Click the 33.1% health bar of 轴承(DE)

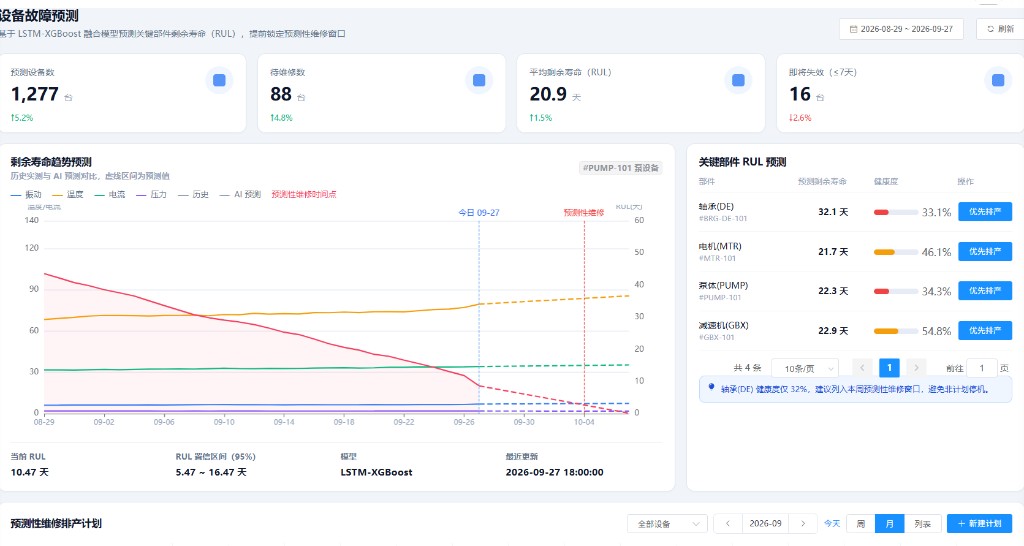pyautogui.click(x=895, y=212)
